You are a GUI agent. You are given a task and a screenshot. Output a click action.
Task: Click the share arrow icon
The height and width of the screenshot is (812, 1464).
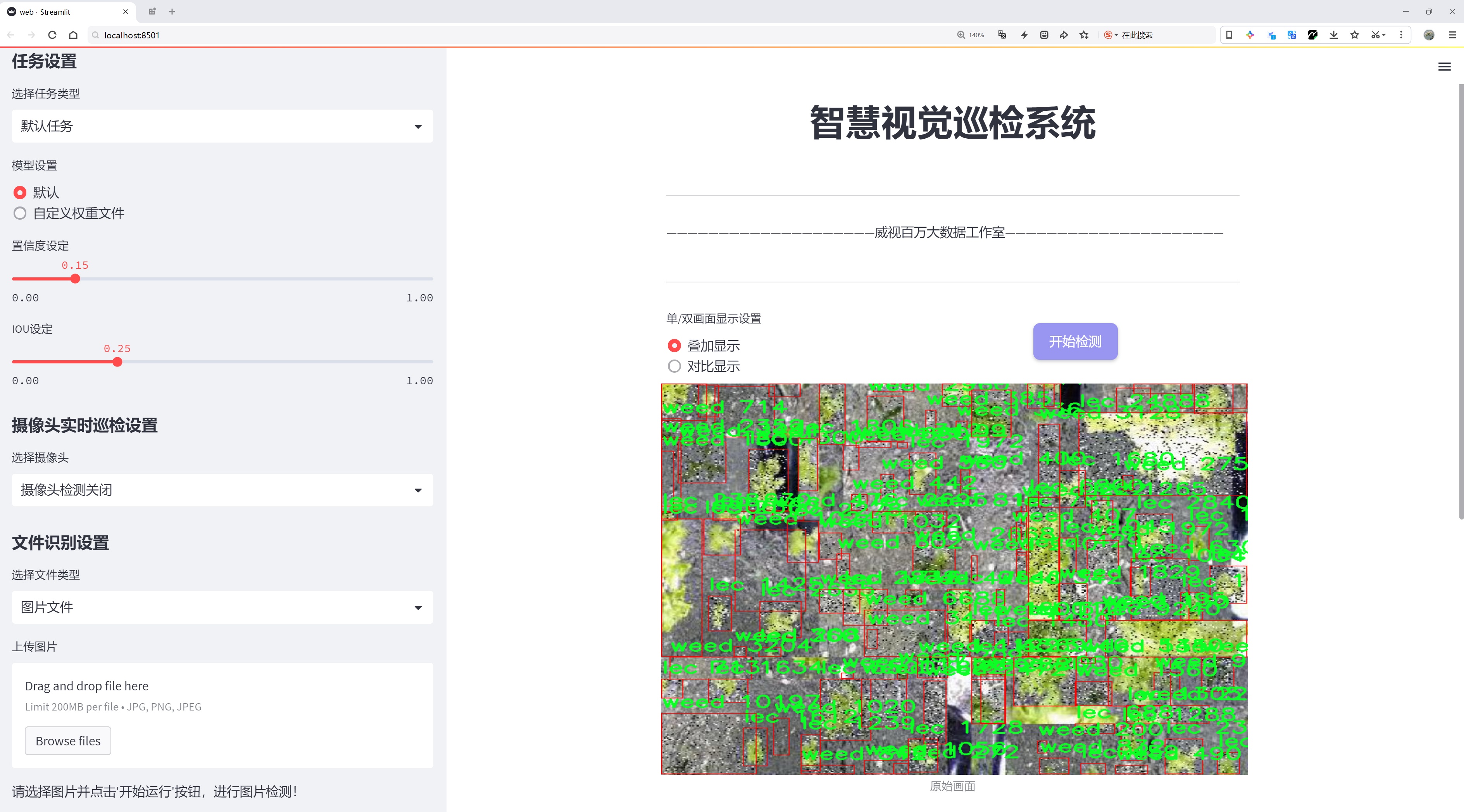tap(1064, 35)
